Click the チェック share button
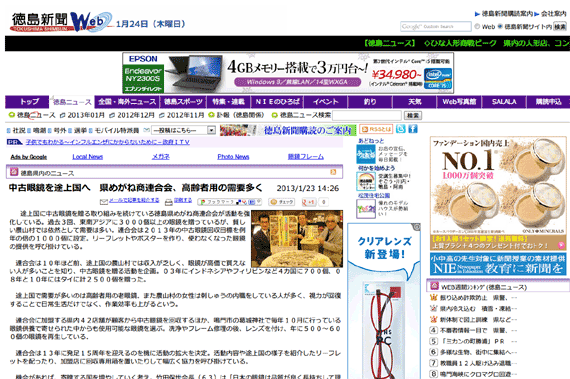570x379 pixels. 281,202
